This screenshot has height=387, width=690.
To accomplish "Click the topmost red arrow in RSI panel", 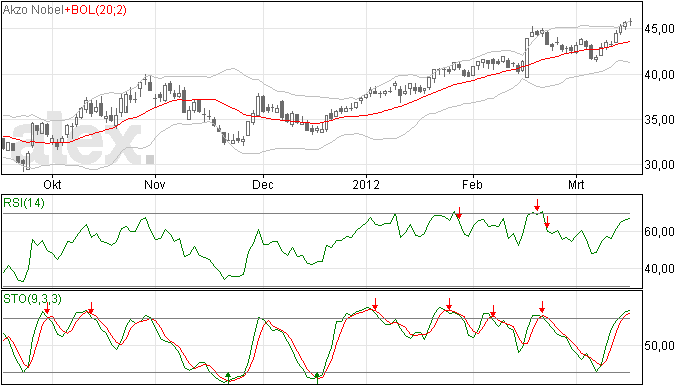I will tap(537, 205).
